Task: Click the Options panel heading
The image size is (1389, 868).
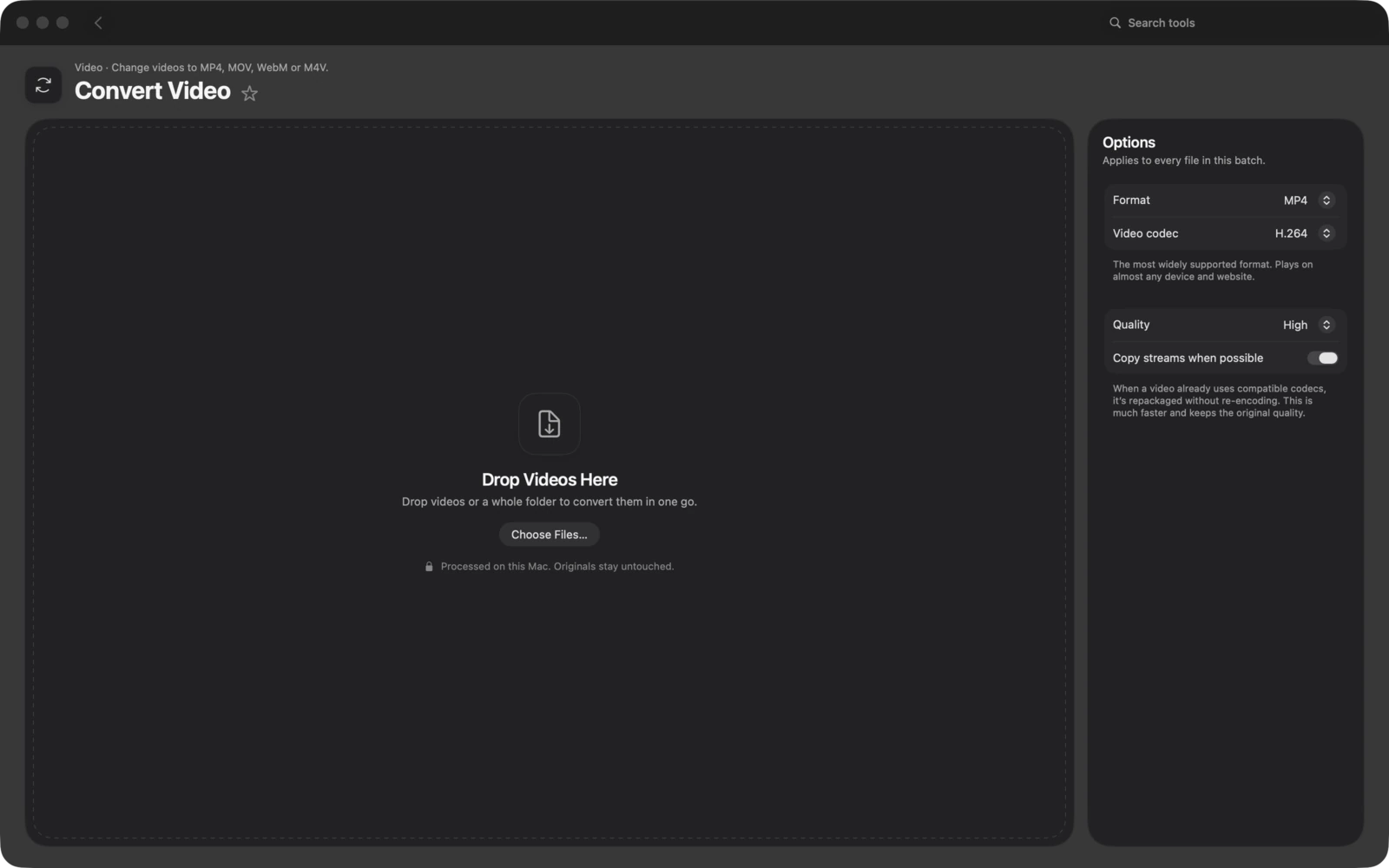Action: pyautogui.click(x=1129, y=142)
